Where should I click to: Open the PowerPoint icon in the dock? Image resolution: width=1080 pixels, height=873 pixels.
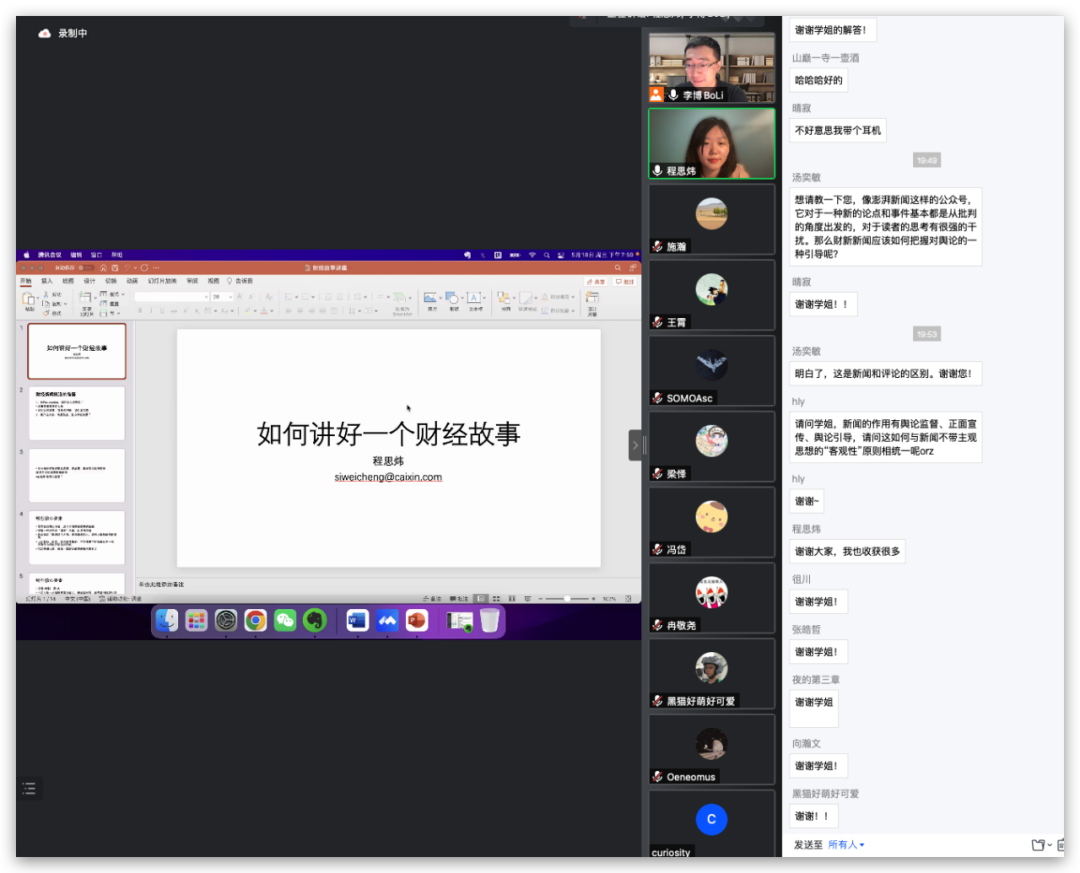coord(417,620)
